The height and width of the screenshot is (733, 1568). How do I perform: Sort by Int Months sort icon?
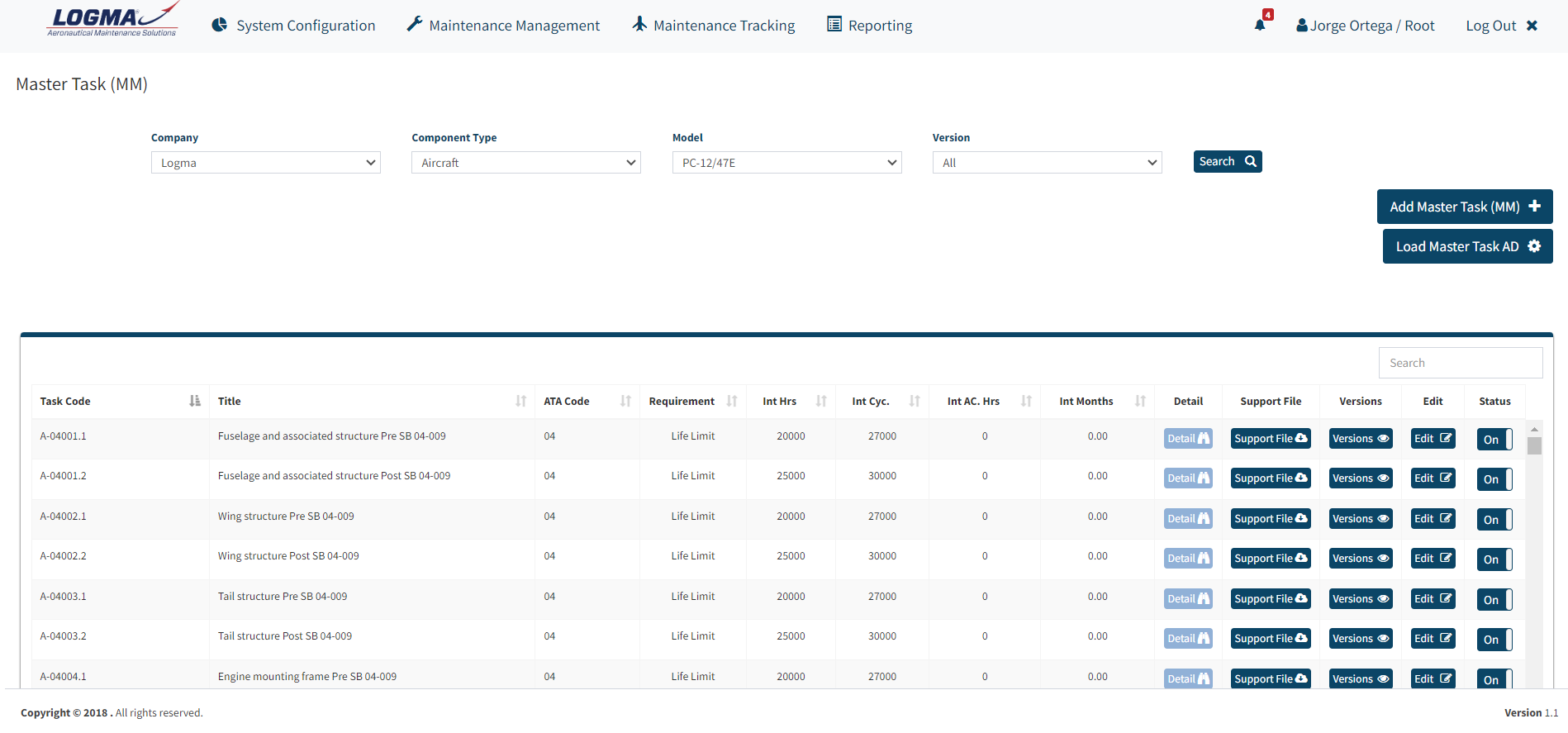1140,401
